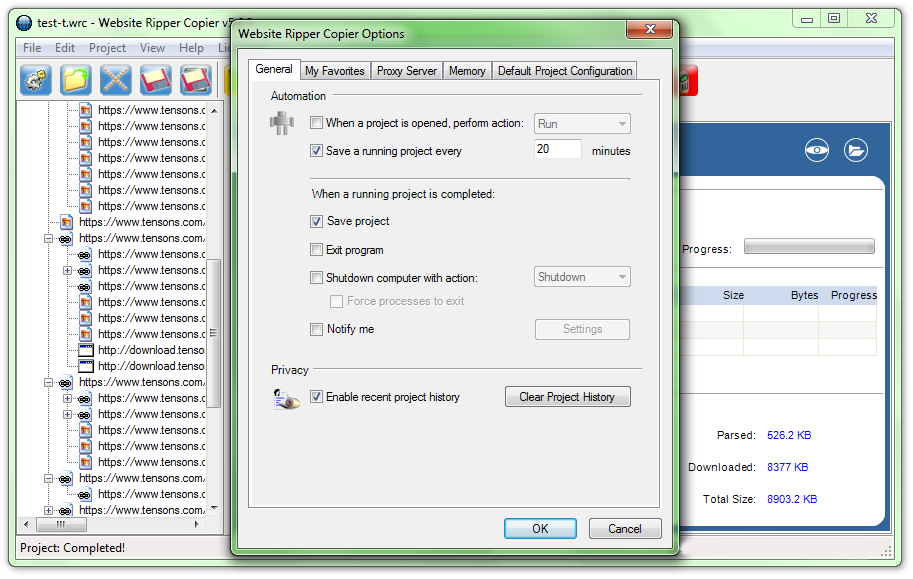Open the 'Run' action dropdown
This screenshot has height=579, width=913.
pyautogui.click(x=582, y=123)
